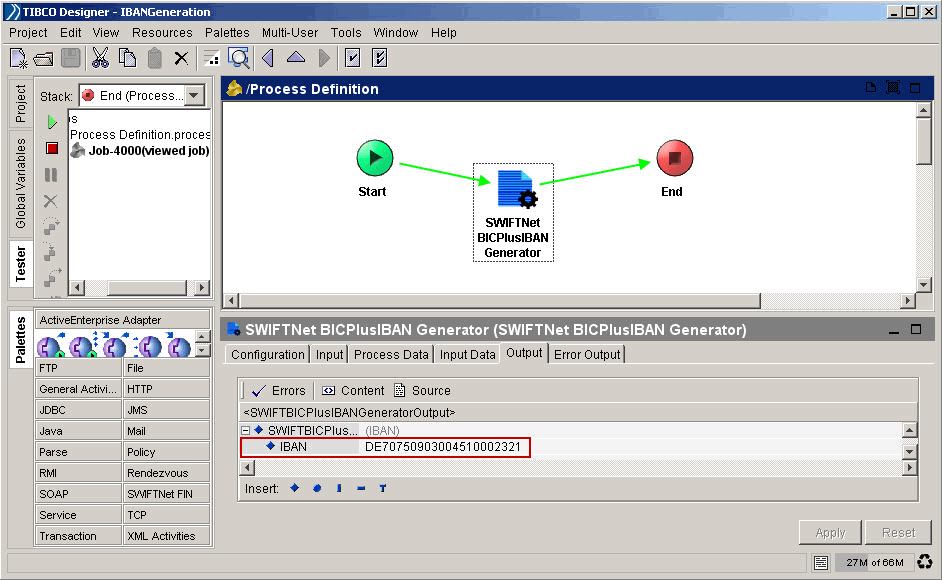Open the ActiveEnterprise Adapter palette header
The image size is (942, 580).
click(x=123, y=320)
